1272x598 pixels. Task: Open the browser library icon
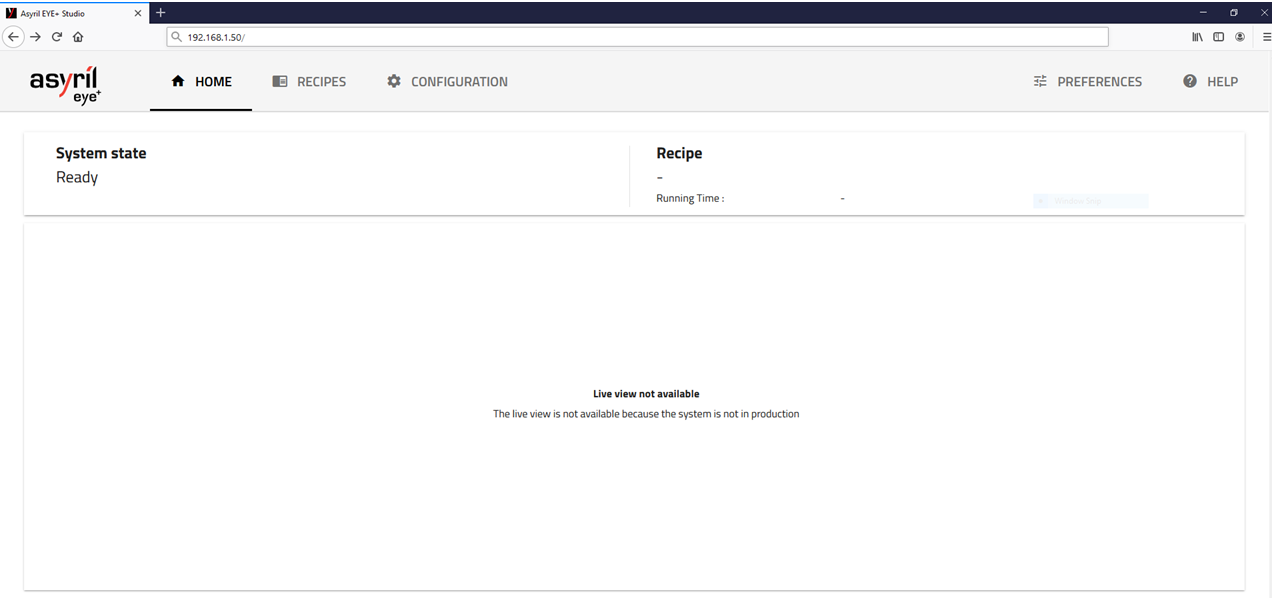[1197, 37]
